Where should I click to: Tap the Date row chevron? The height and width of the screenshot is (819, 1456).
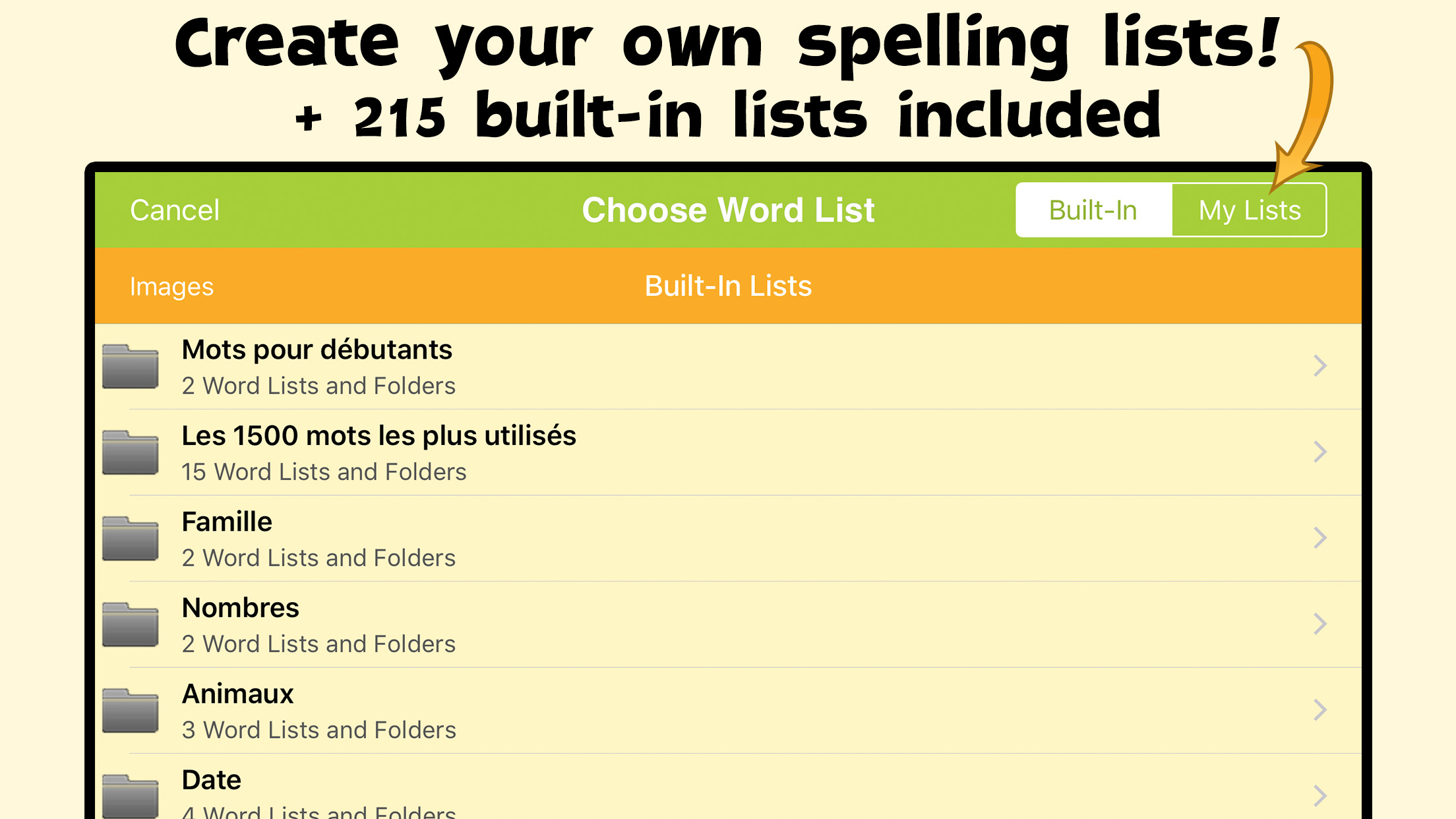click(x=1319, y=795)
